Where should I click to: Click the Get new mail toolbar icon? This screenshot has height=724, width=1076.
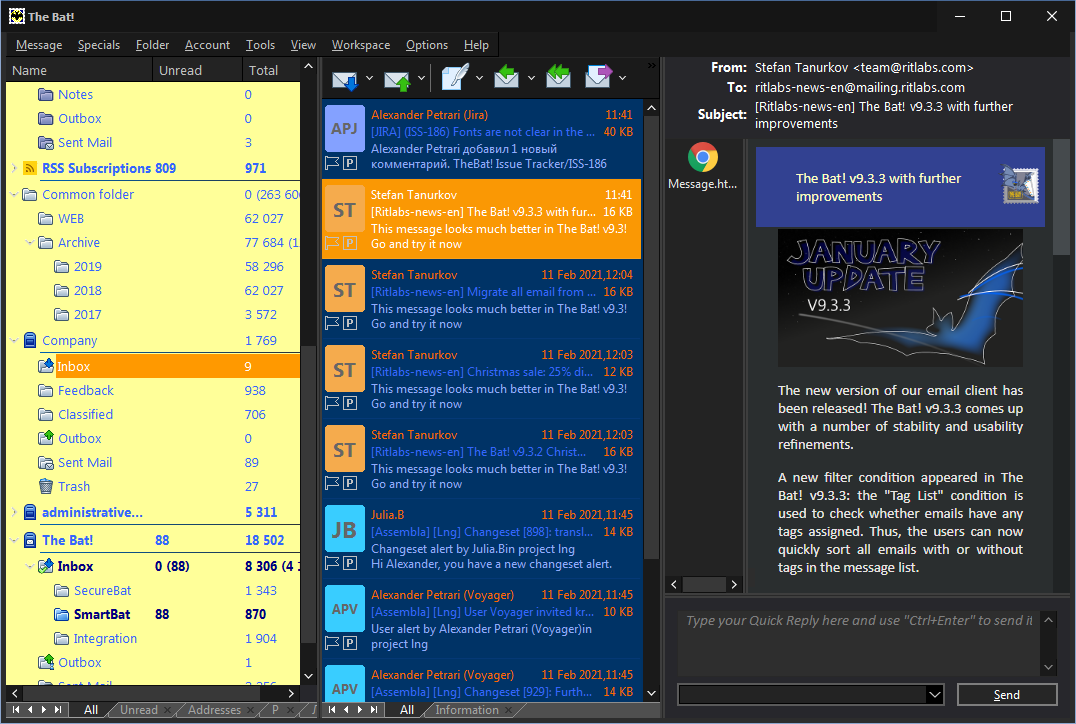[x=345, y=78]
